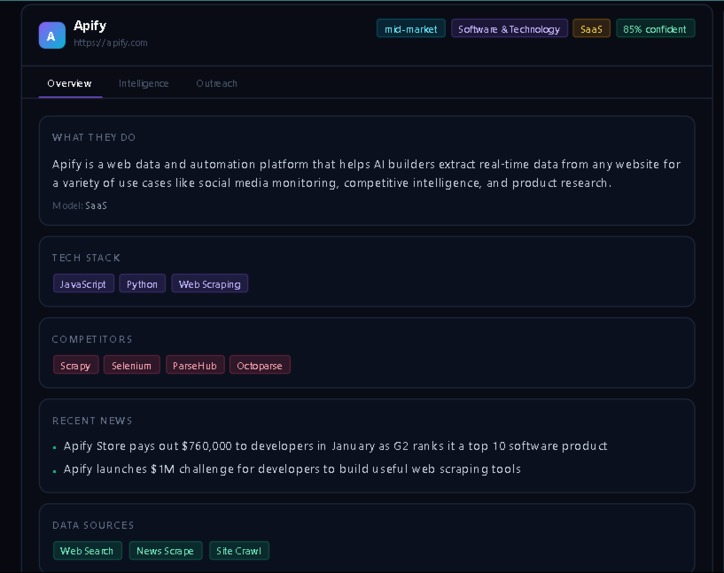Screen dimensions: 724x573
Task: Click the Site Crawl data source tag
Action: click(239, 550)
